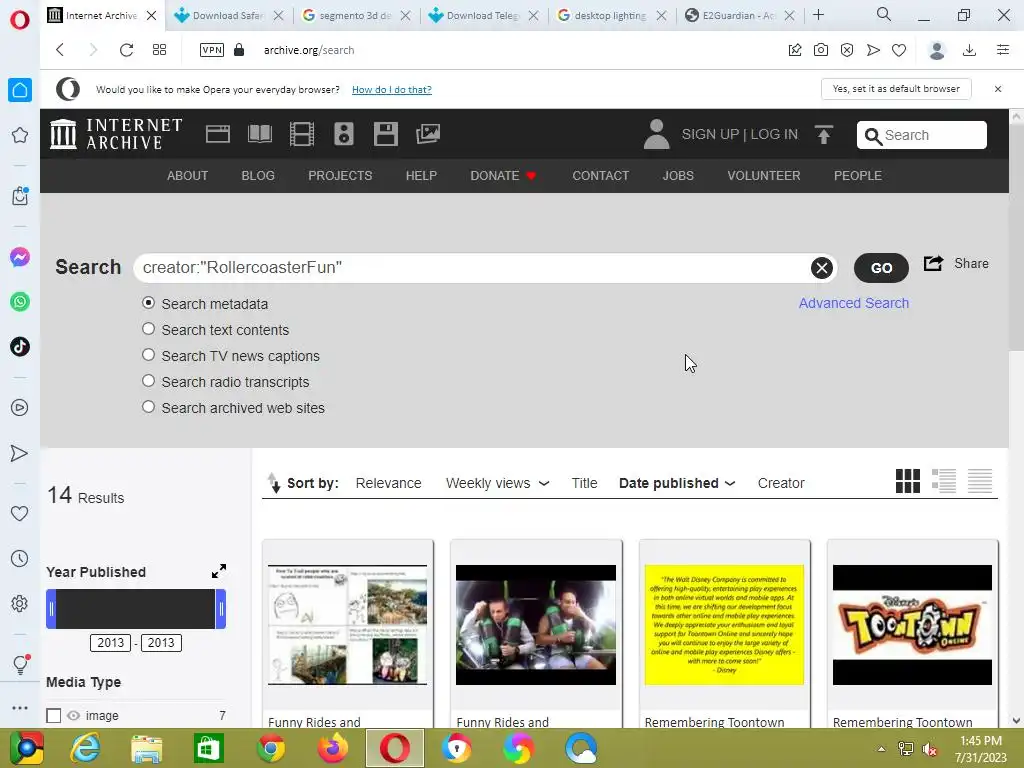The height and width of the screenshot is (768, 1024).
Task: Open Opera sidebar Messenger icon
Action: [x=20, y=257]
